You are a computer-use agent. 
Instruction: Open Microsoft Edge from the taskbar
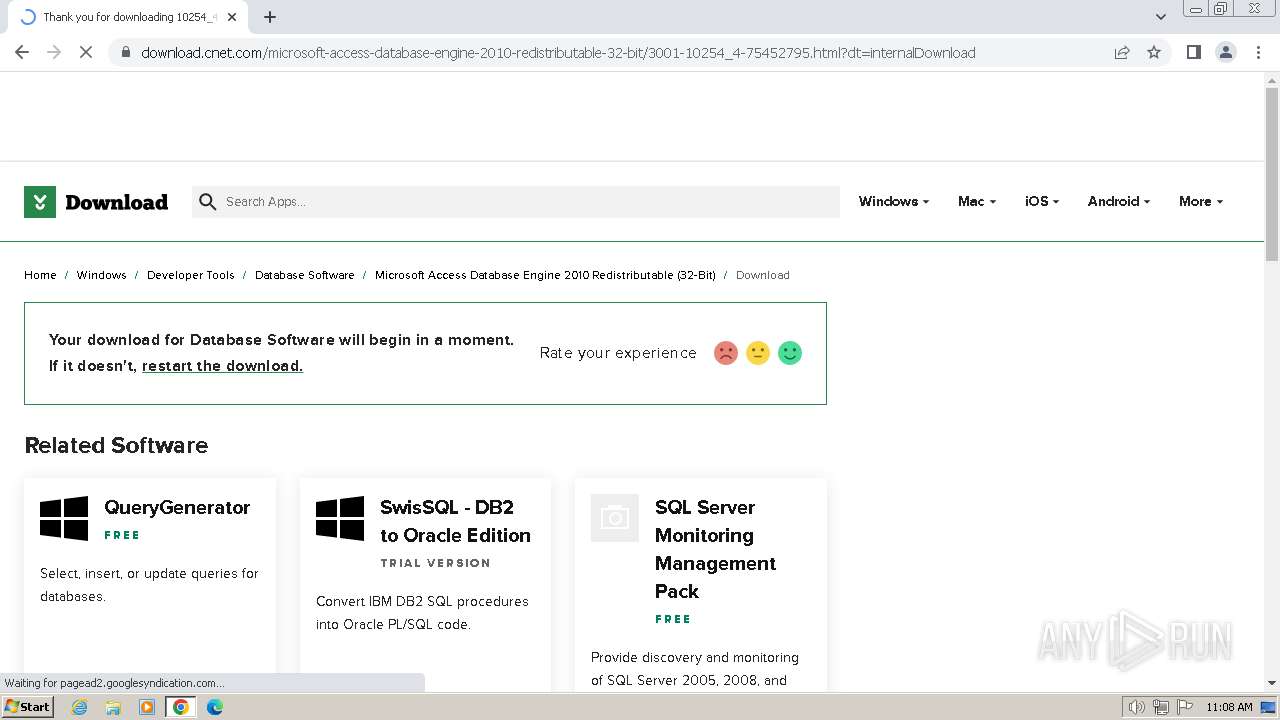point(215,707)
